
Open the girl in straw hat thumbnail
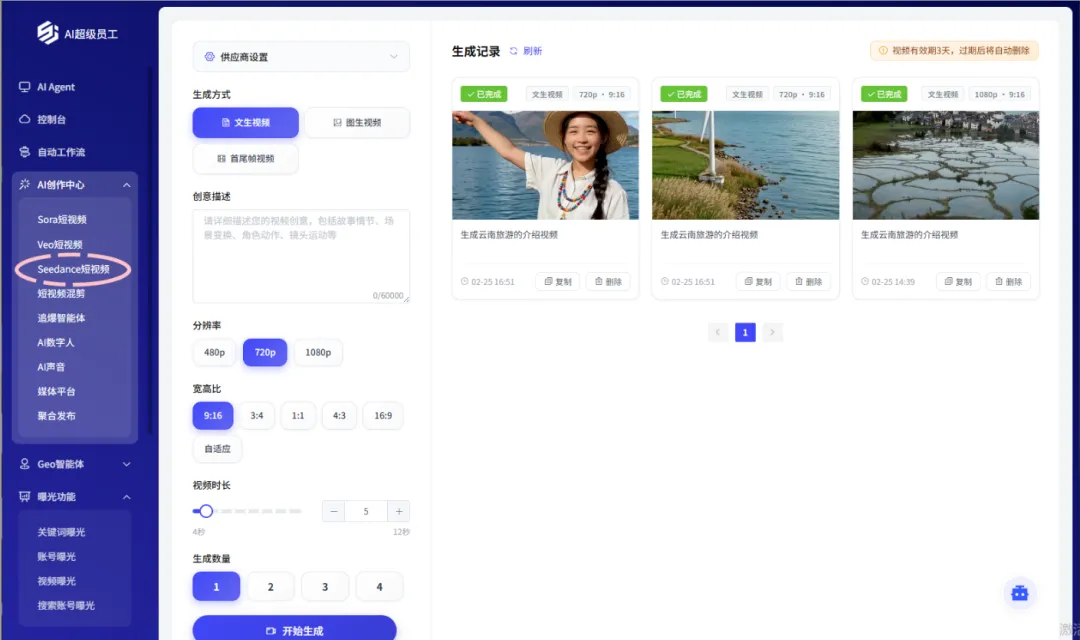coord(546,165)
